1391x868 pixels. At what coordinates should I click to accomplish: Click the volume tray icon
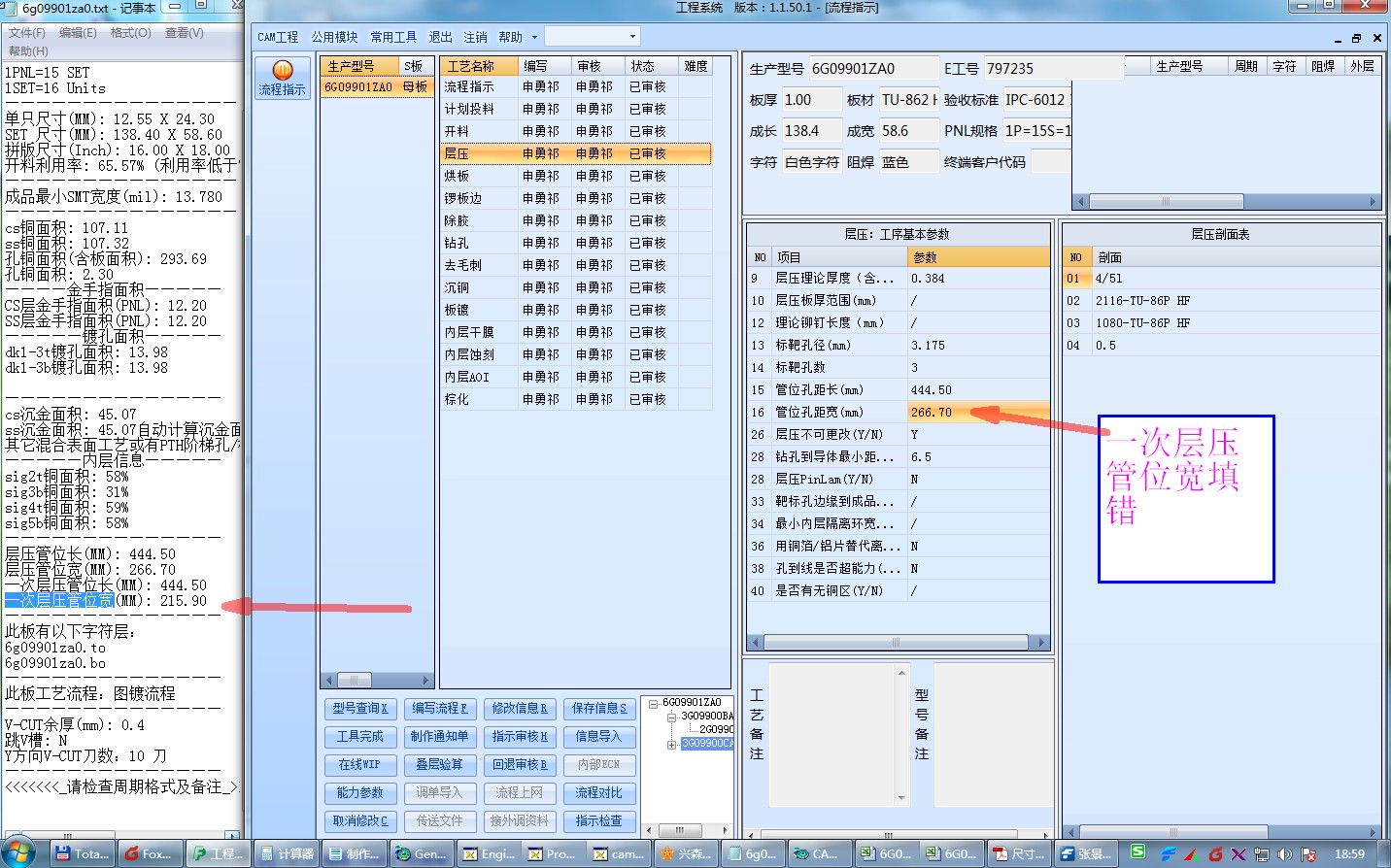1285,854
